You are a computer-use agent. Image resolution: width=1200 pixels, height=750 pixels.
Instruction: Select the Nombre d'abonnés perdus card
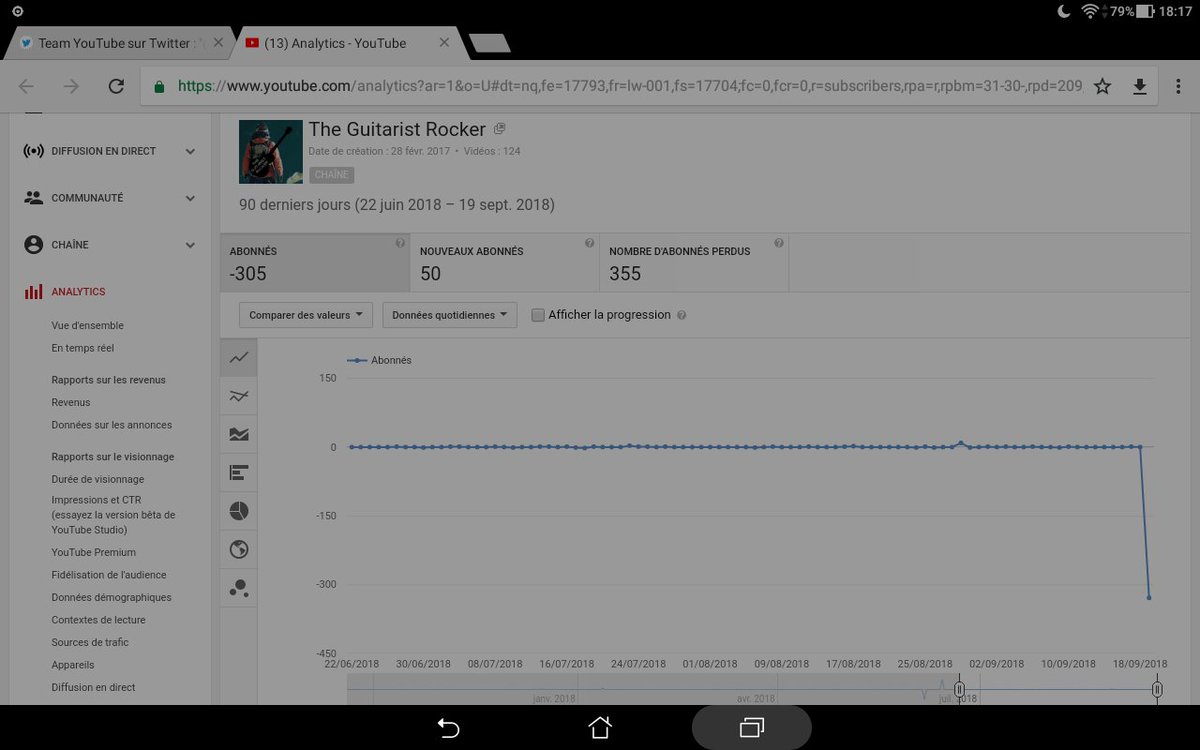694,263
